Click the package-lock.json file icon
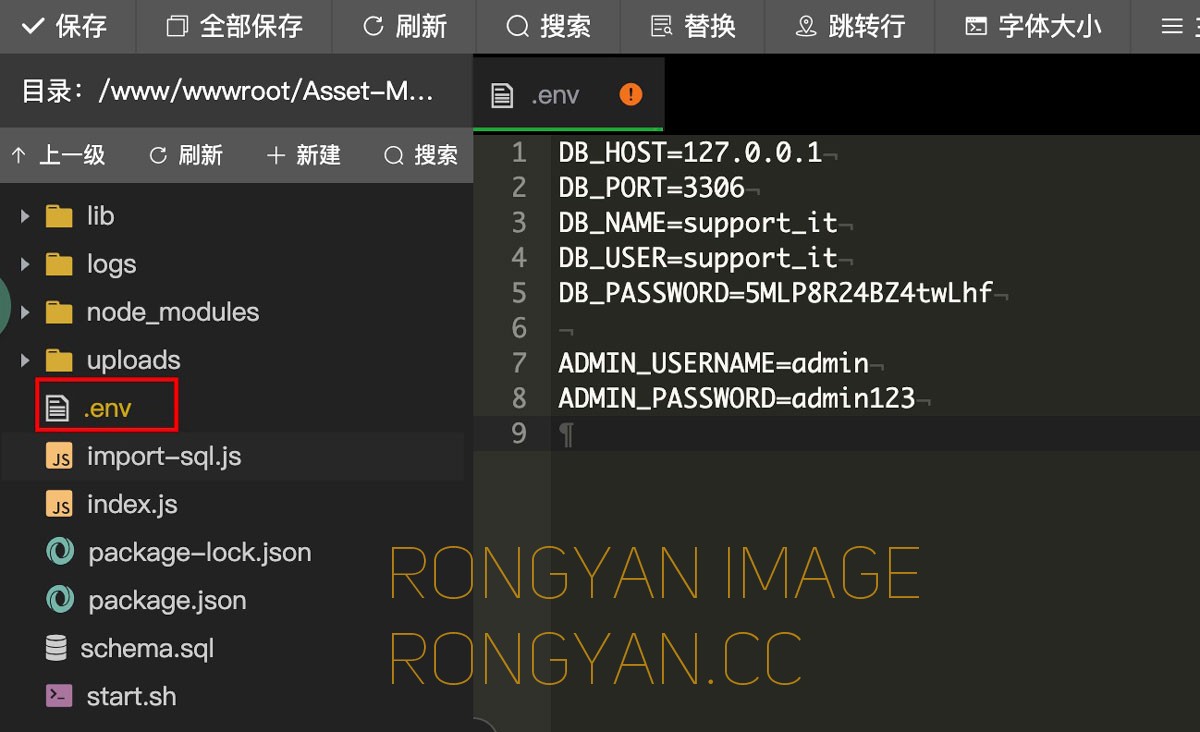1200x732 pixels. coord(60,552)
